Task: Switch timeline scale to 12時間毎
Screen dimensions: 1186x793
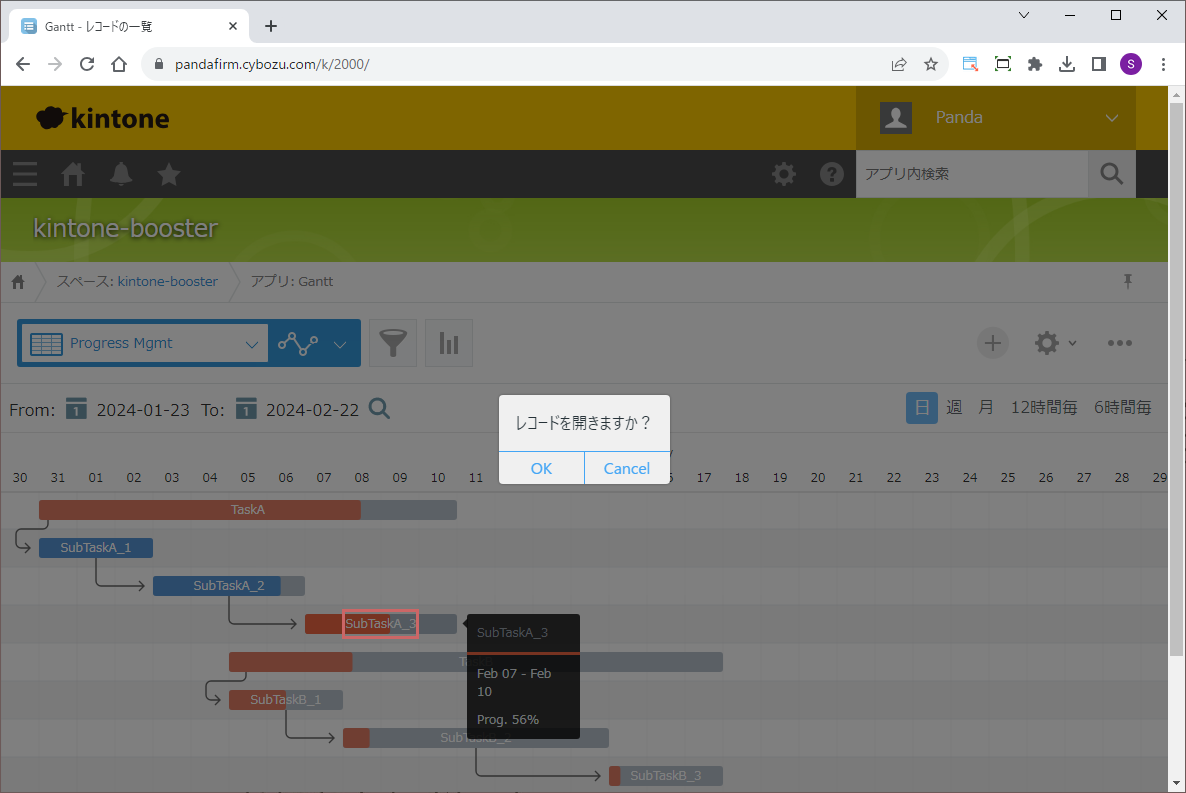Action: pos(1045,408)
